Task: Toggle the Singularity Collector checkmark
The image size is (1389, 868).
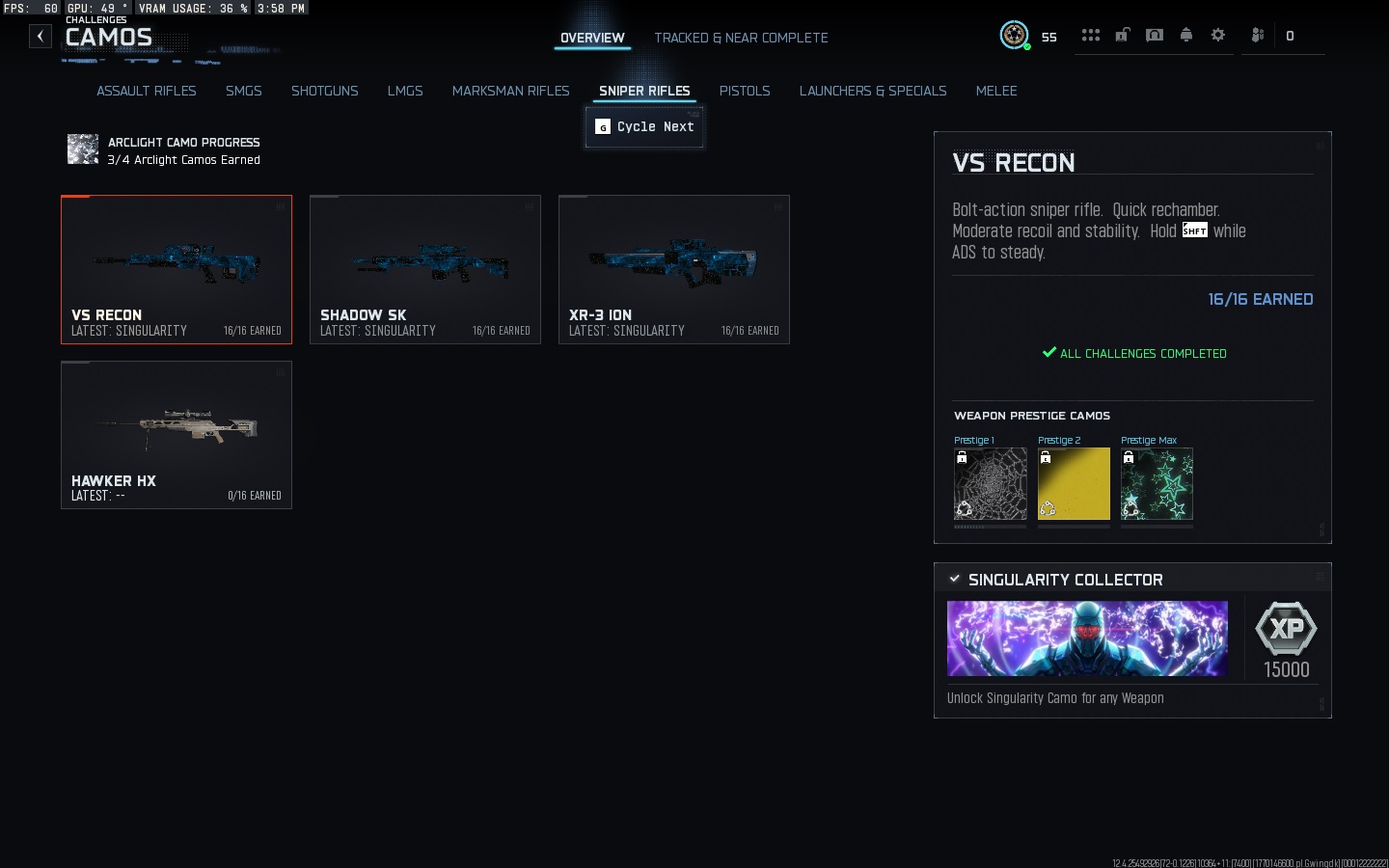Action: (x=954, y=579)
